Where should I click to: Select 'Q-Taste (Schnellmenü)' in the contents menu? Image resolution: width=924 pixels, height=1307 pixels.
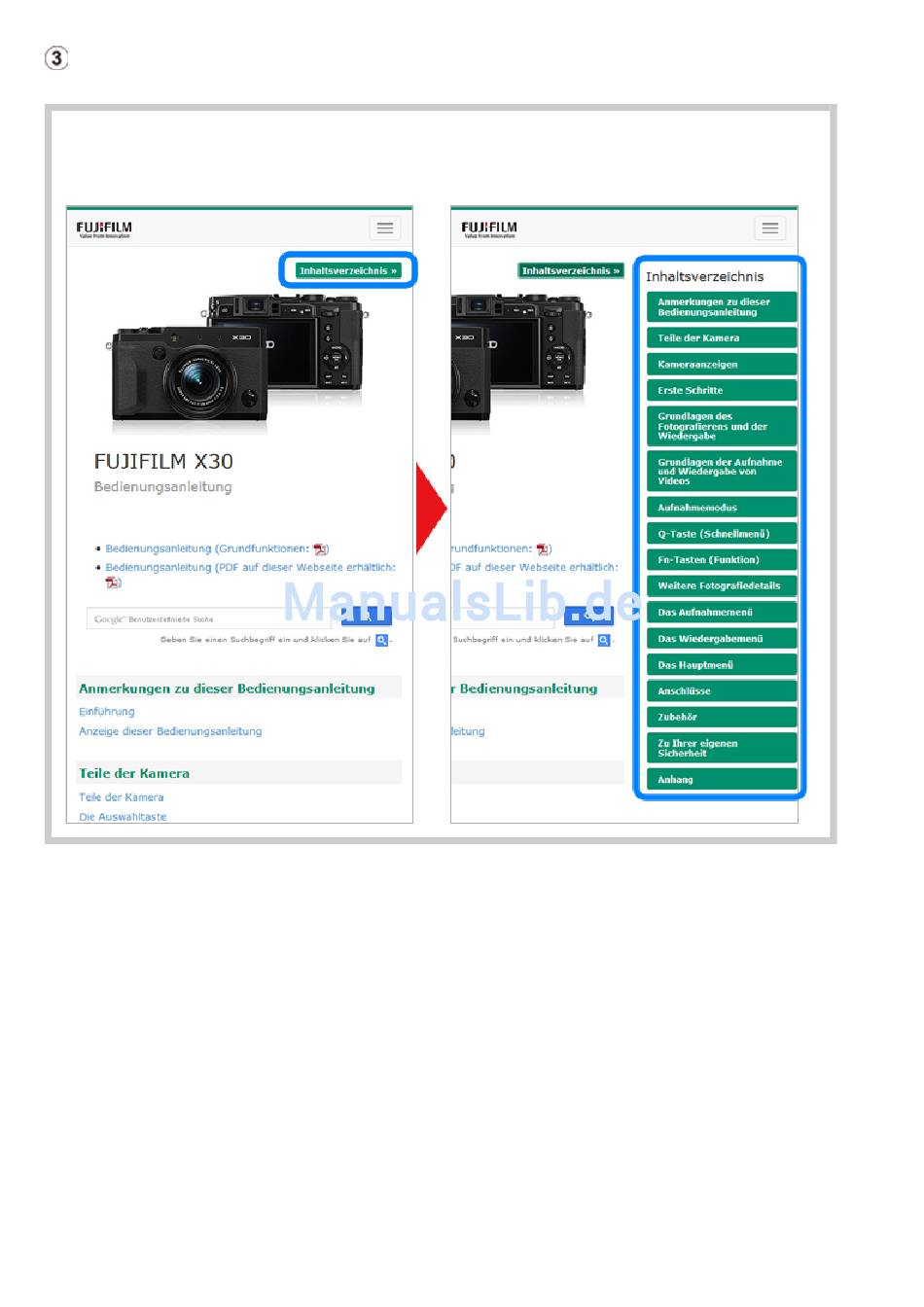point(722,534)
